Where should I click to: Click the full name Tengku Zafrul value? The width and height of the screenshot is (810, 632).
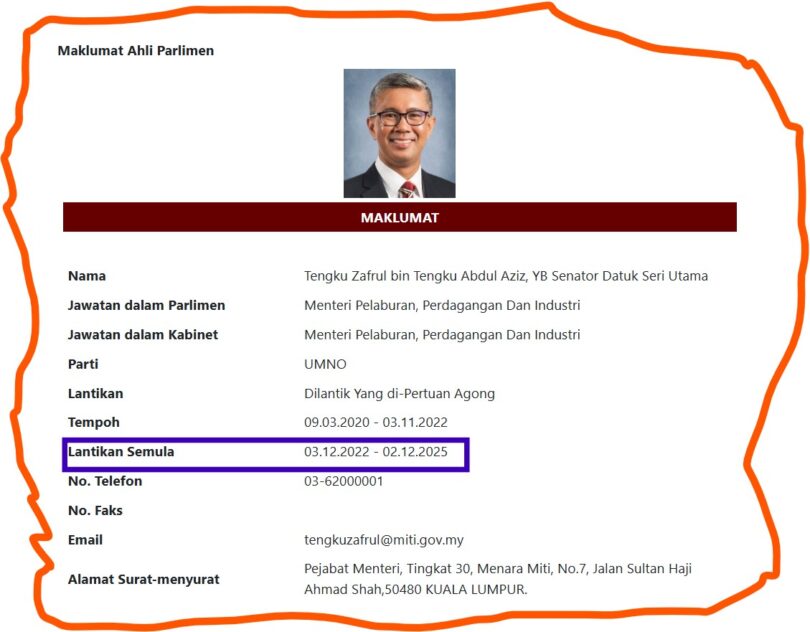[x=505, y=276]
